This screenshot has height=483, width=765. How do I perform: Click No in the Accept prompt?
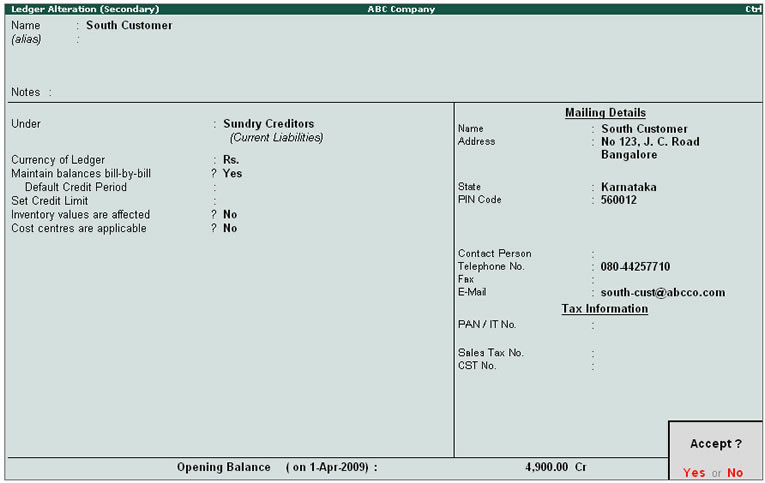735,472
